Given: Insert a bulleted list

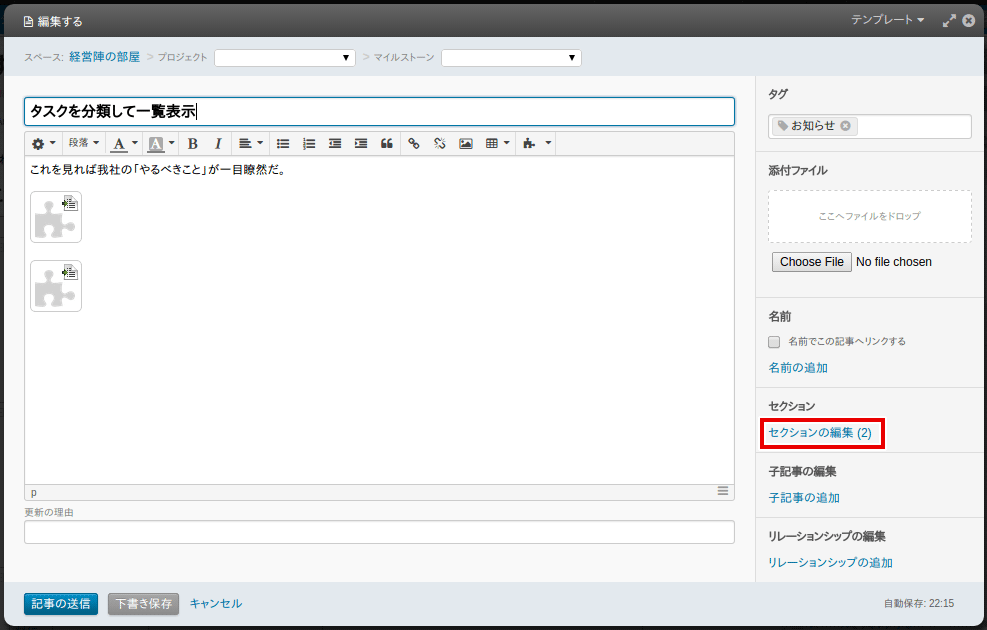Looking at the screenshot, I should coord(283,144).
